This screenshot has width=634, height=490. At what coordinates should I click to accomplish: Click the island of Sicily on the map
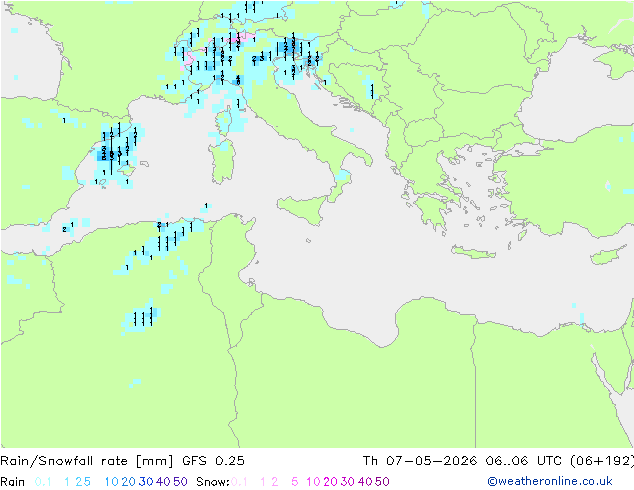[x=304, y=208]
